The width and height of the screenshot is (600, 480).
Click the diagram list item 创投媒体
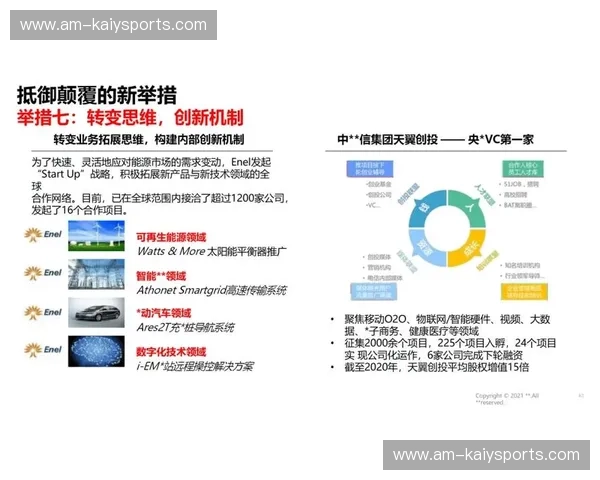tap(377, 256)
